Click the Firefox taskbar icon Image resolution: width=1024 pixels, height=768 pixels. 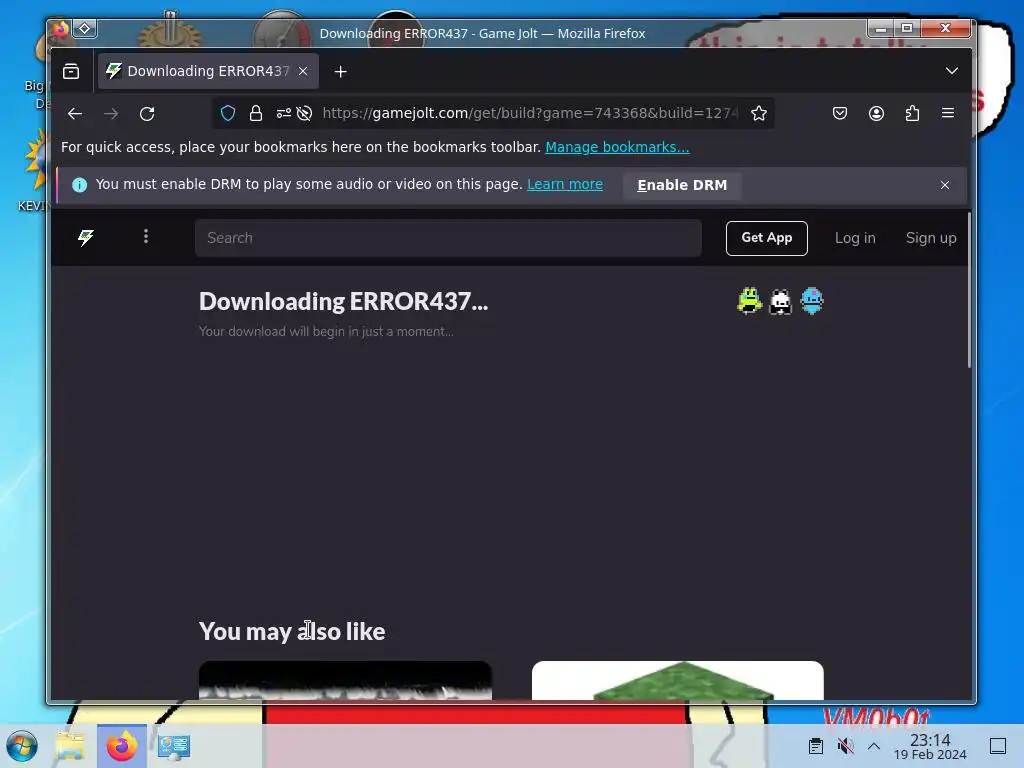tap(122, 746)
